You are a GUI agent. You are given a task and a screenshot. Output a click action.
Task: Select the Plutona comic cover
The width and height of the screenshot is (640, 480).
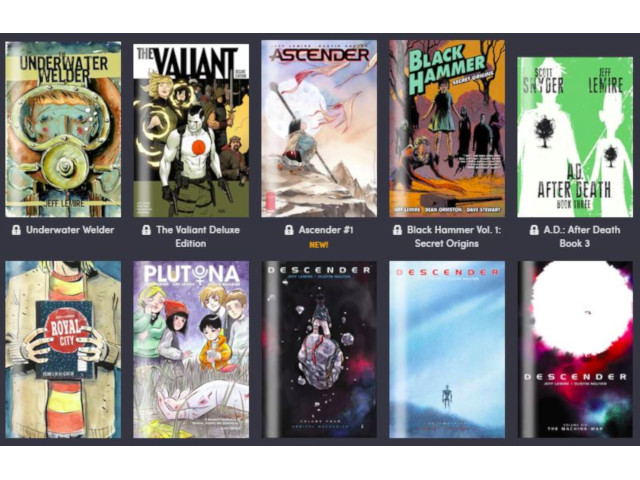pyautogui.click(x=191, y=350)
